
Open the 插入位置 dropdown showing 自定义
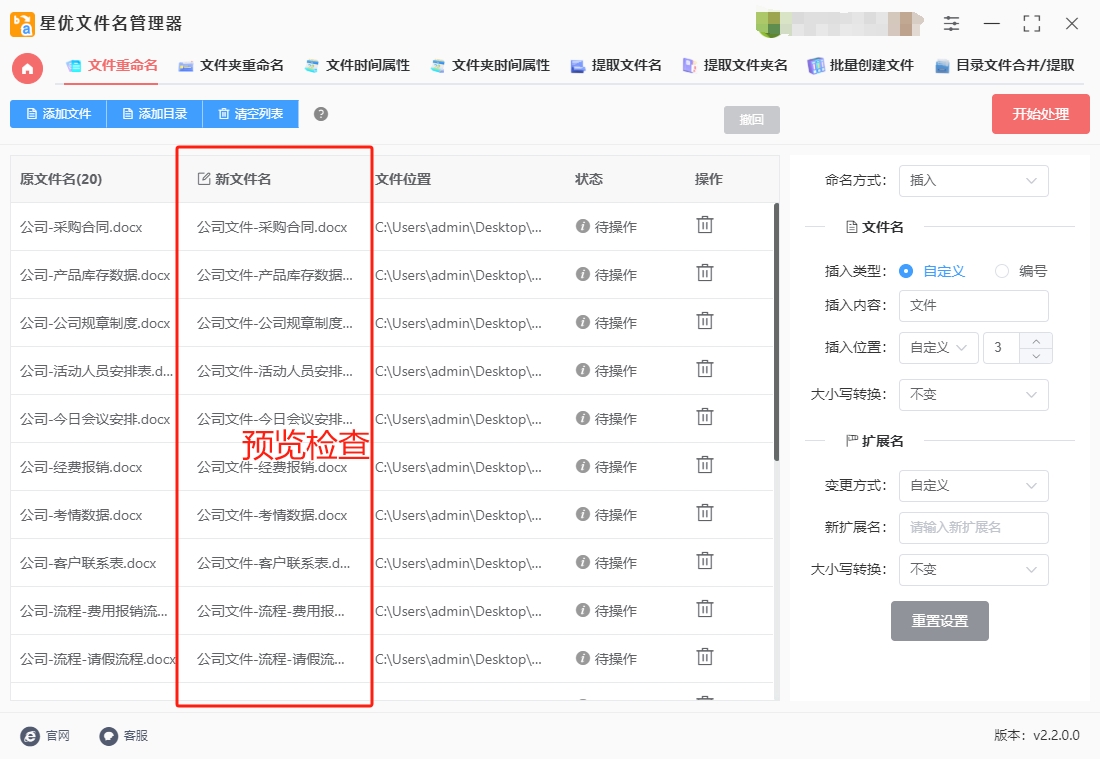[938, 348]
